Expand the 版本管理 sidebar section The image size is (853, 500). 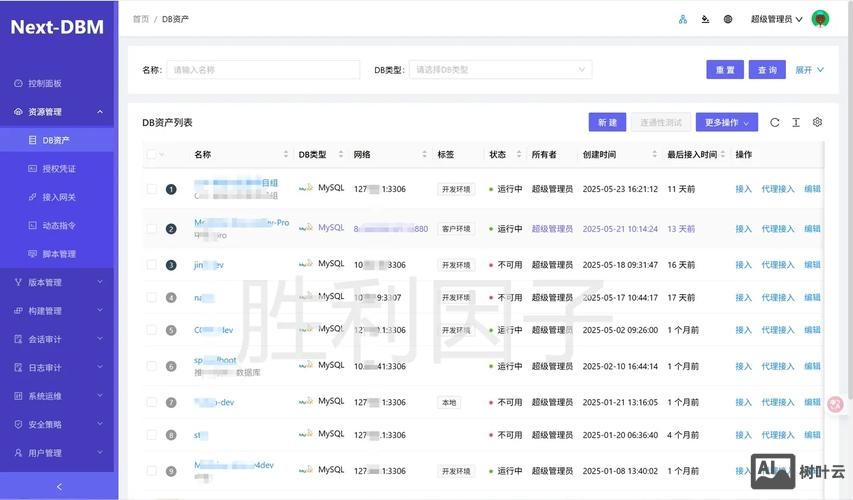pos(57,282)
